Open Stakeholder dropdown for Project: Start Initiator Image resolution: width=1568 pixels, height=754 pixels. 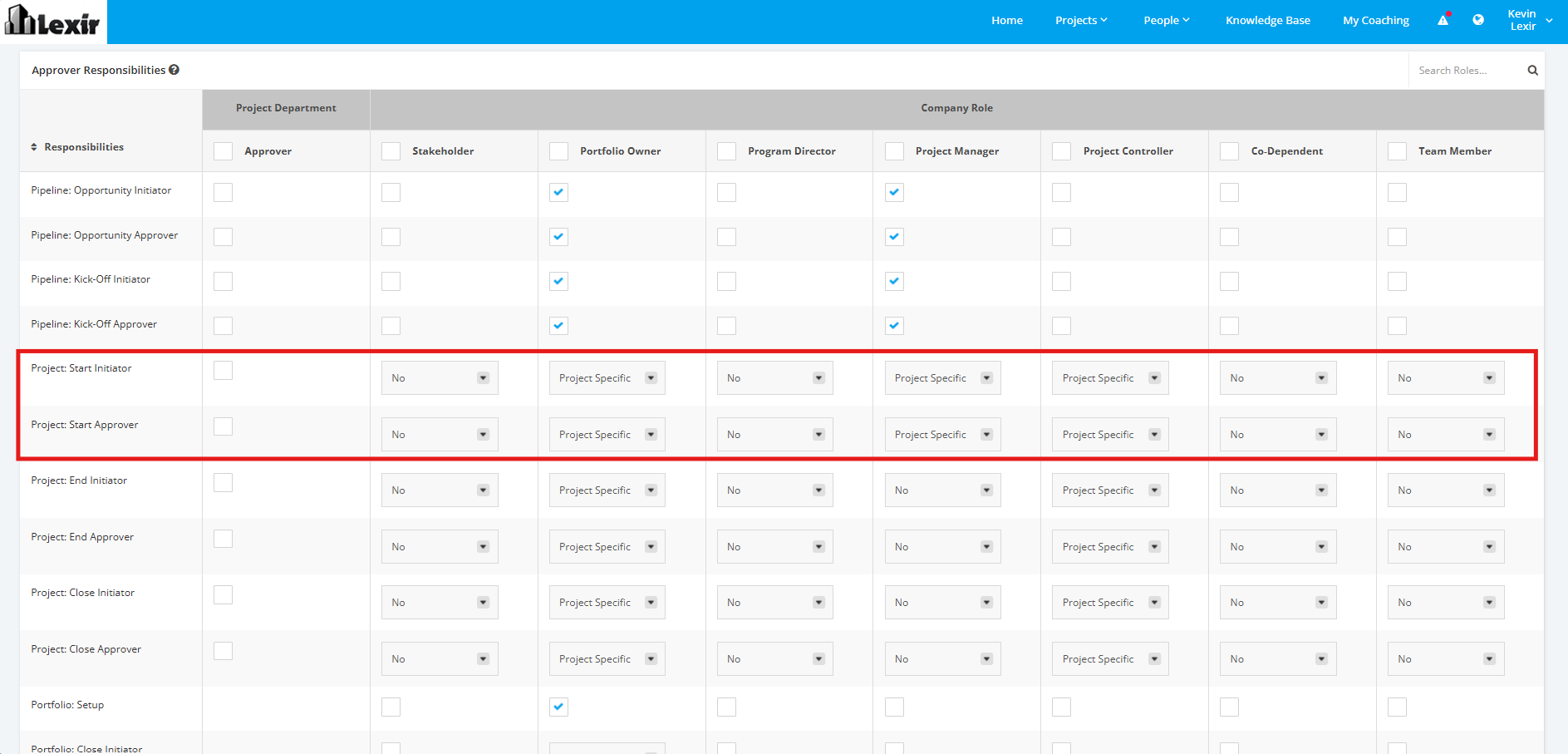tap(440, 378)
